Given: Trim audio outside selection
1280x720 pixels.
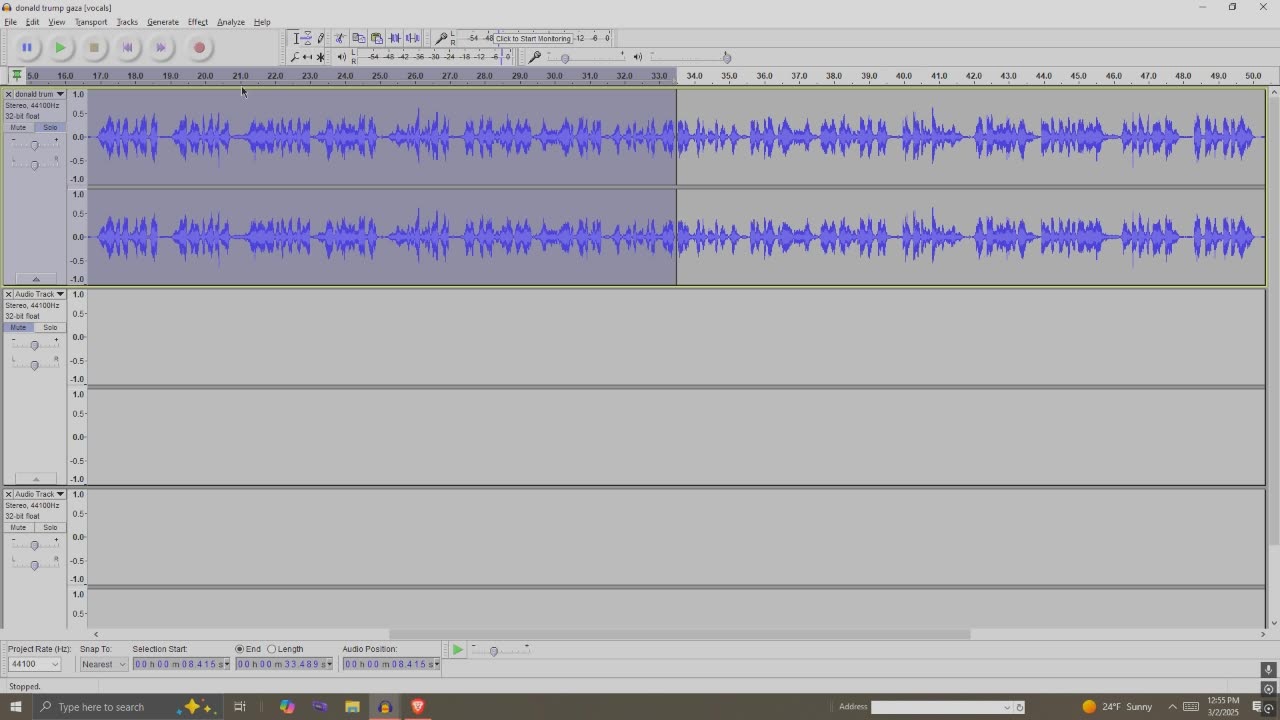Looking at the screenshot, I should click(x=394, y=38).
